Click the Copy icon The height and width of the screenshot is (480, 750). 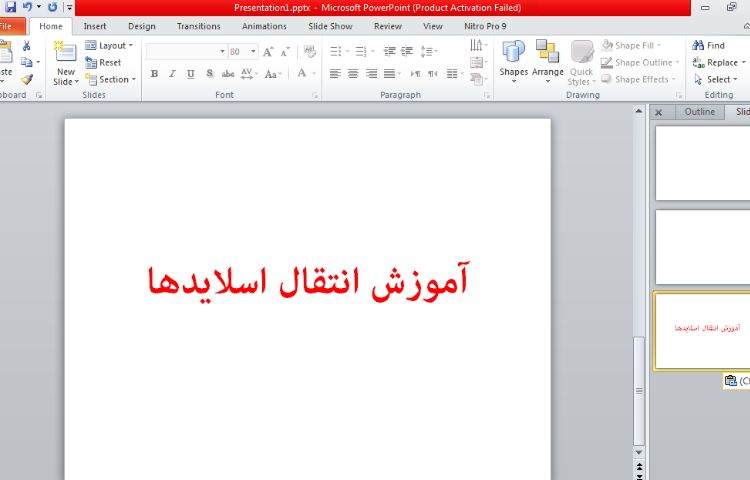[27, 62]
